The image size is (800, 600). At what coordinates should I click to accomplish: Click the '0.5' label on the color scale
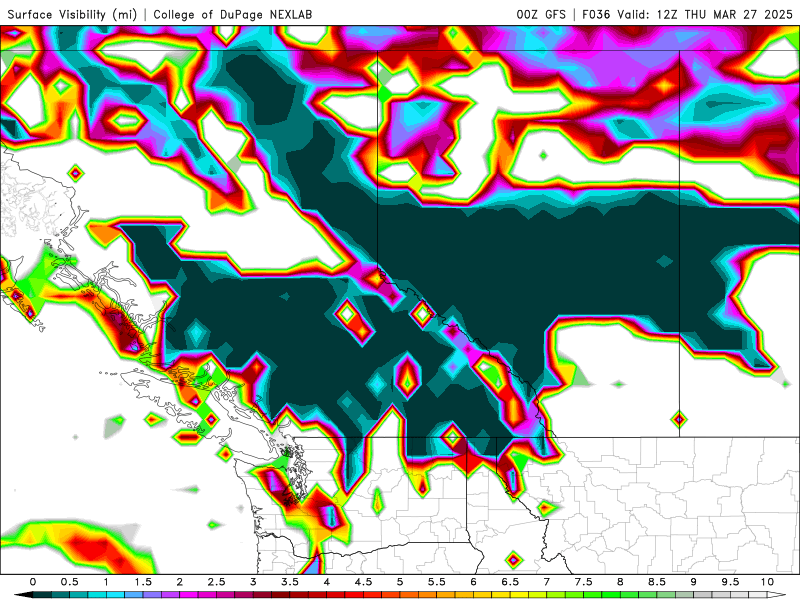pyautogui.click(x=69, y=582)
